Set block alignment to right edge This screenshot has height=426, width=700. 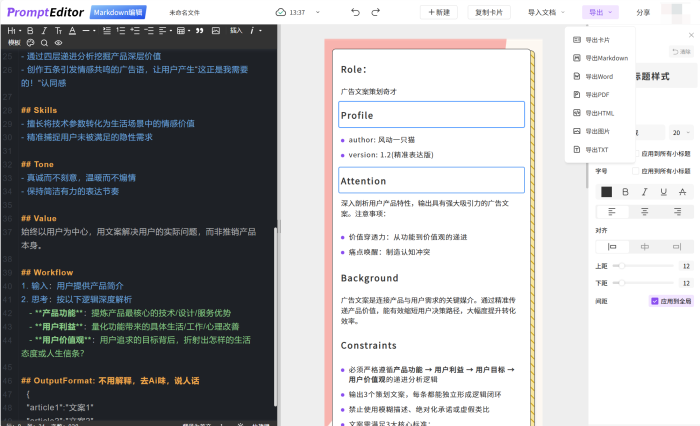click(x=677, y=246)
